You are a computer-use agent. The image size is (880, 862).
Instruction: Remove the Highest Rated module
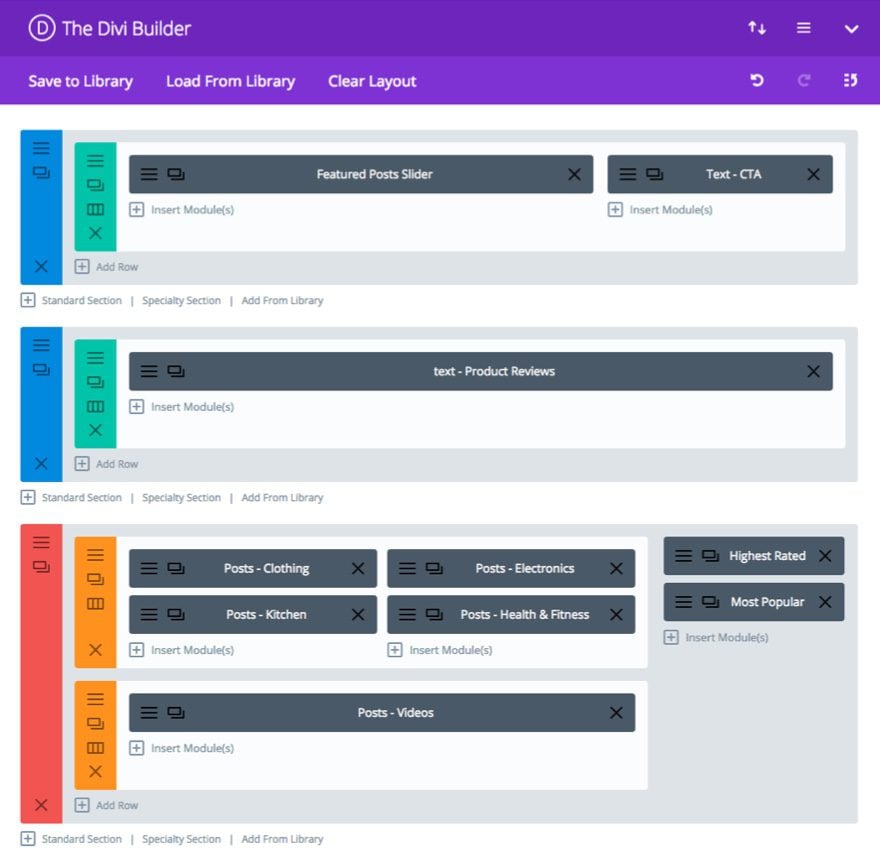[825, 556]
